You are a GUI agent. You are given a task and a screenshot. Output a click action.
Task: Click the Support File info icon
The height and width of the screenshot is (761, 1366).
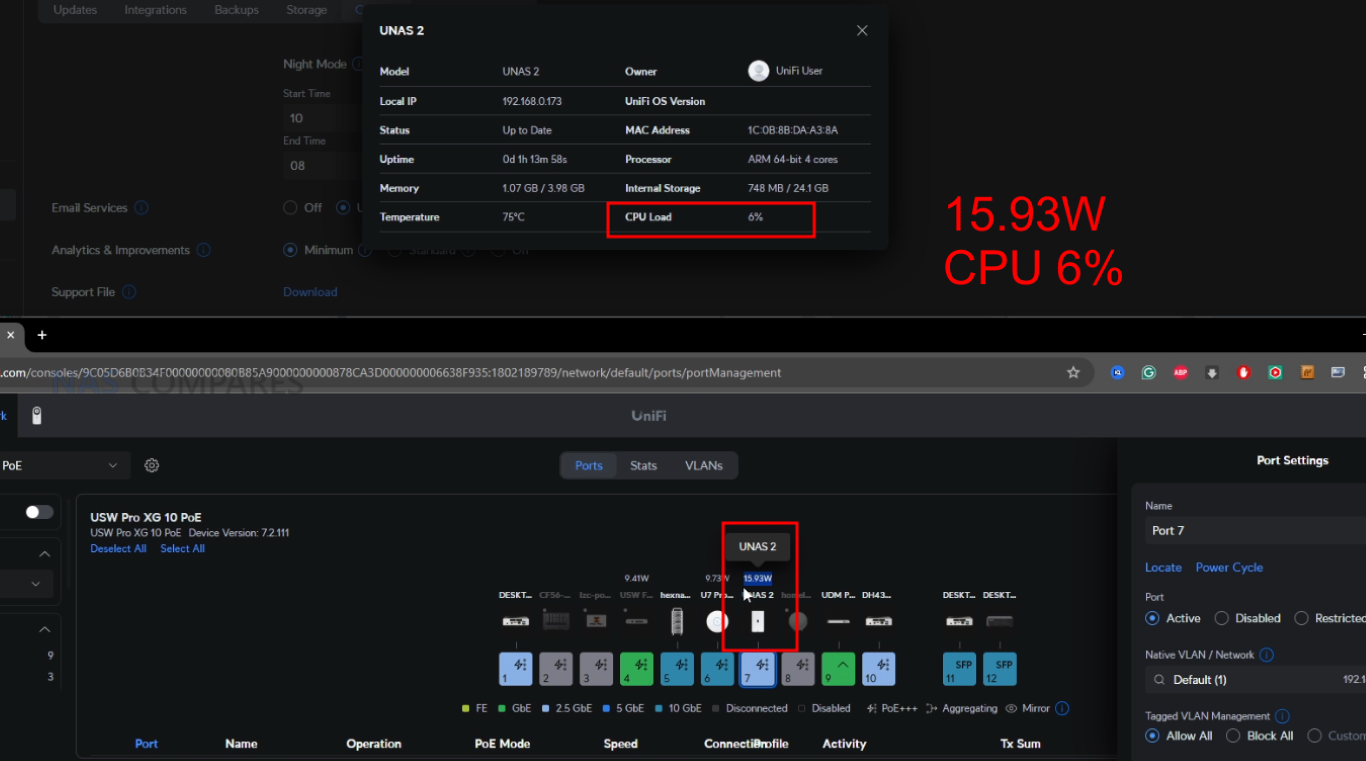[129, 292]
